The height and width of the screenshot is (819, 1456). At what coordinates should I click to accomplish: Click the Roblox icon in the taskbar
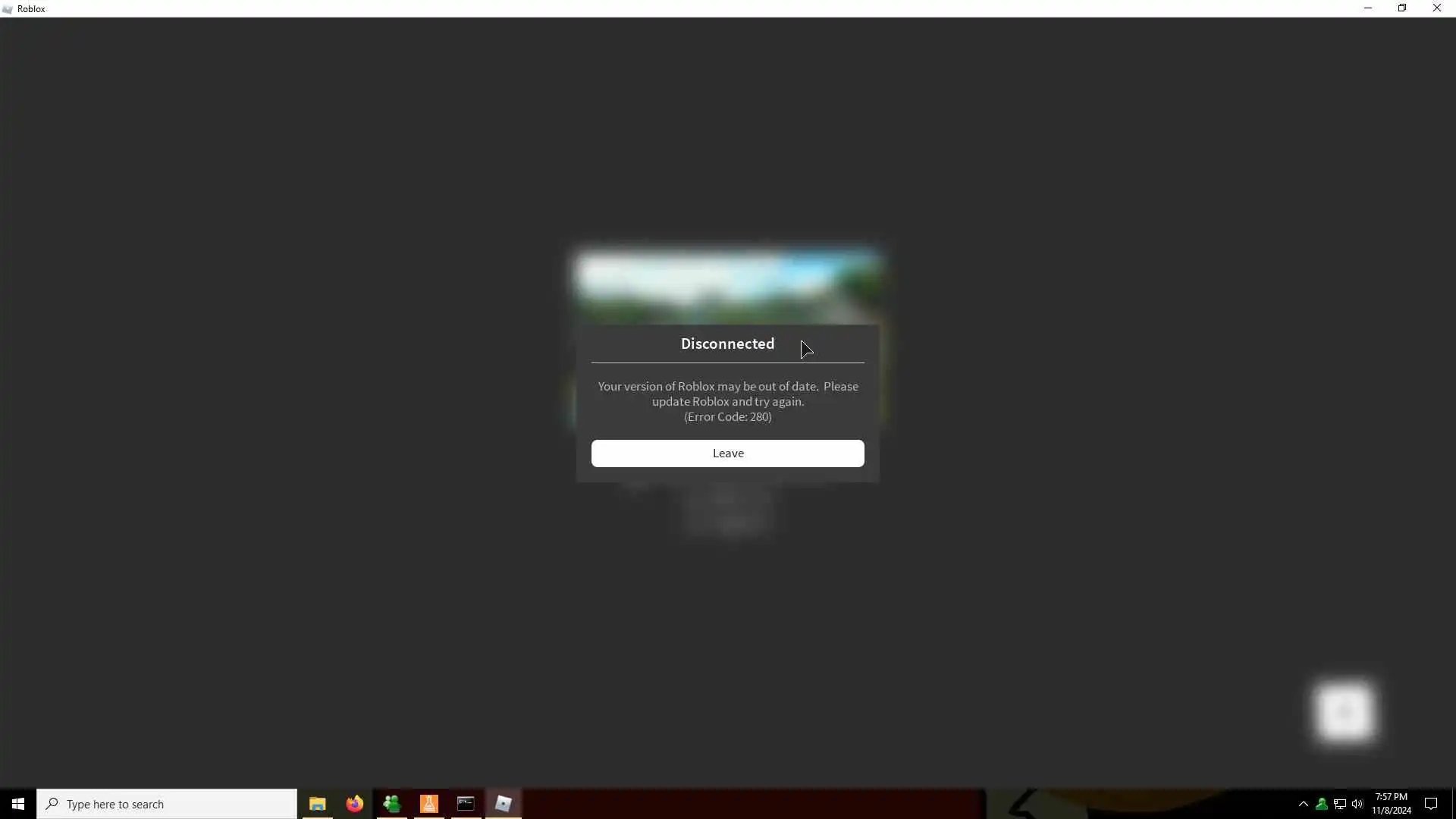click(x=504, y=804)
